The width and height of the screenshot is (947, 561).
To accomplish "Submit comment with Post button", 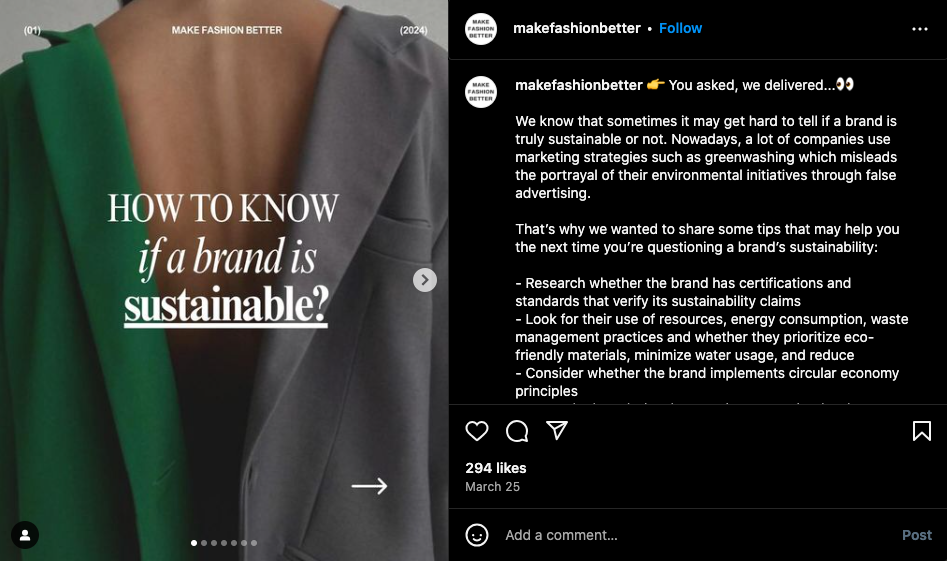I will point(917,535).
